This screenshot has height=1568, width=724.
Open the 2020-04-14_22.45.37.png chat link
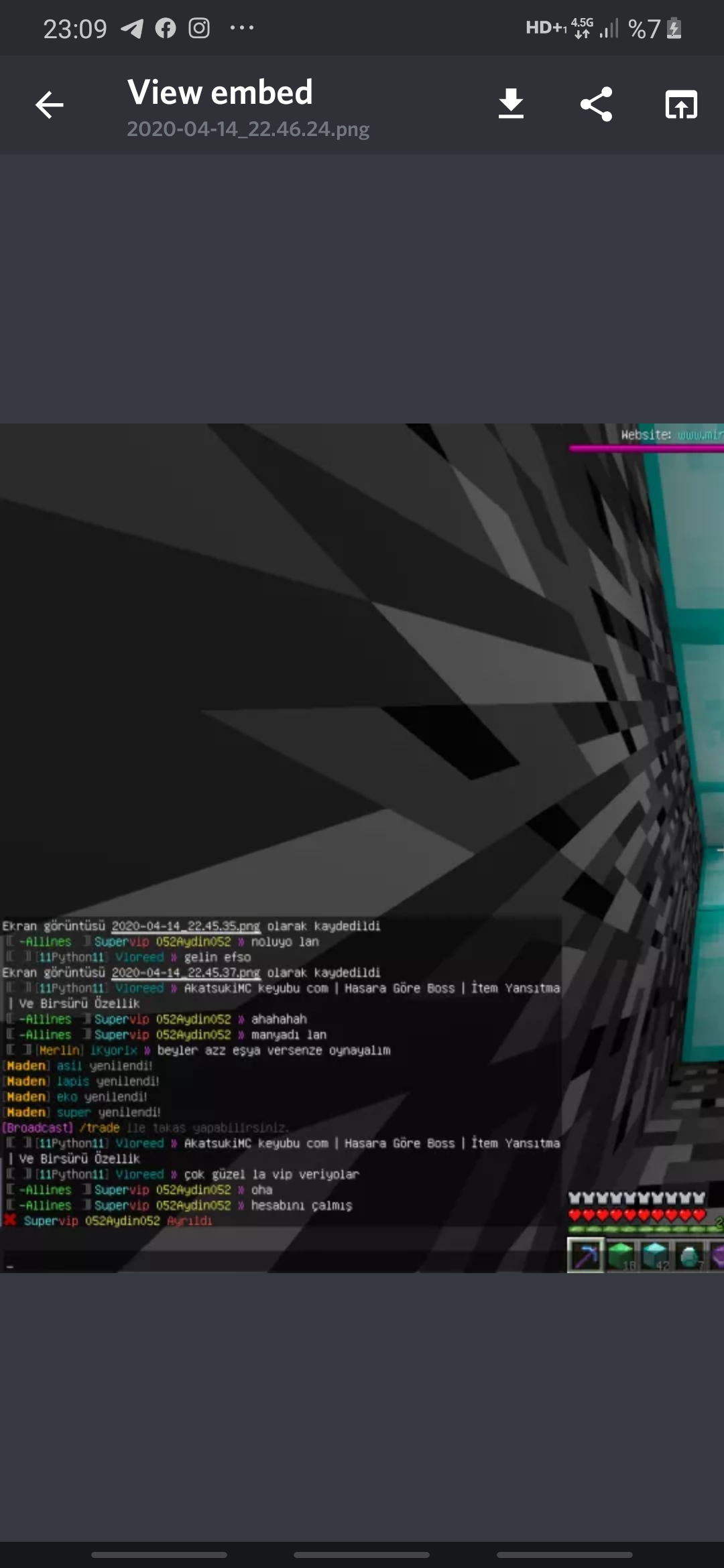[x=186, y=972]
